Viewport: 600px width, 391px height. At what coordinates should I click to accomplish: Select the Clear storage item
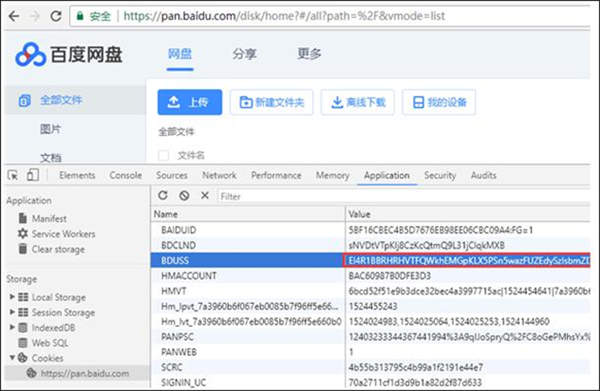pyautogui.click(x=58, y=249)
